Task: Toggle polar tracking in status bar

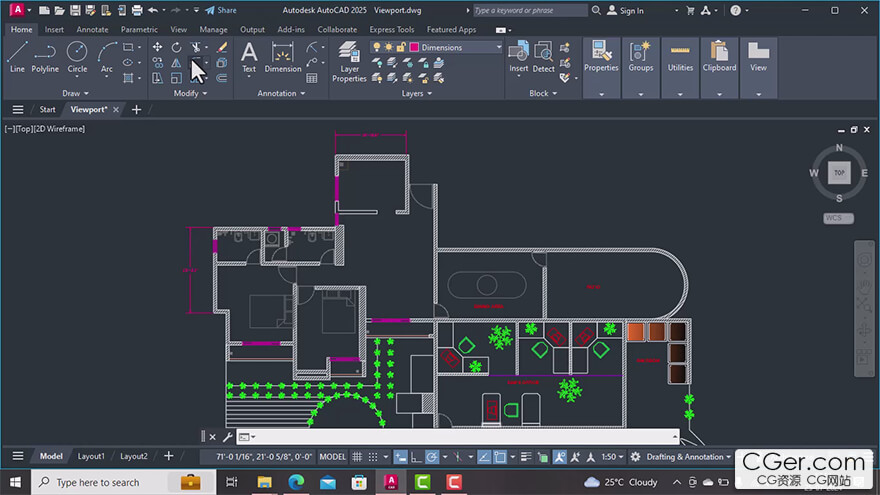Action: [x=432, y=457]
